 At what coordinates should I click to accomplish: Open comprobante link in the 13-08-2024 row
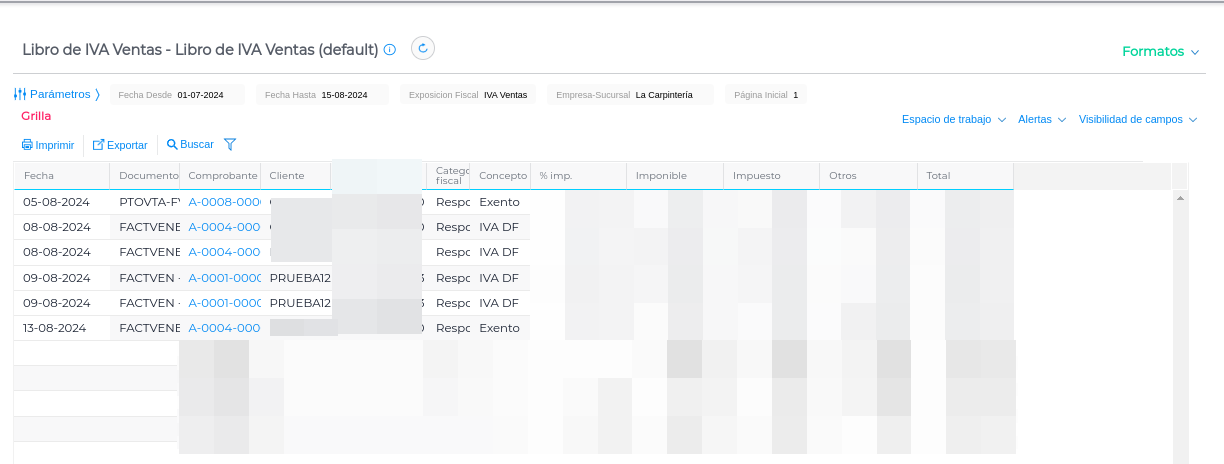click(x=224, y=328)
